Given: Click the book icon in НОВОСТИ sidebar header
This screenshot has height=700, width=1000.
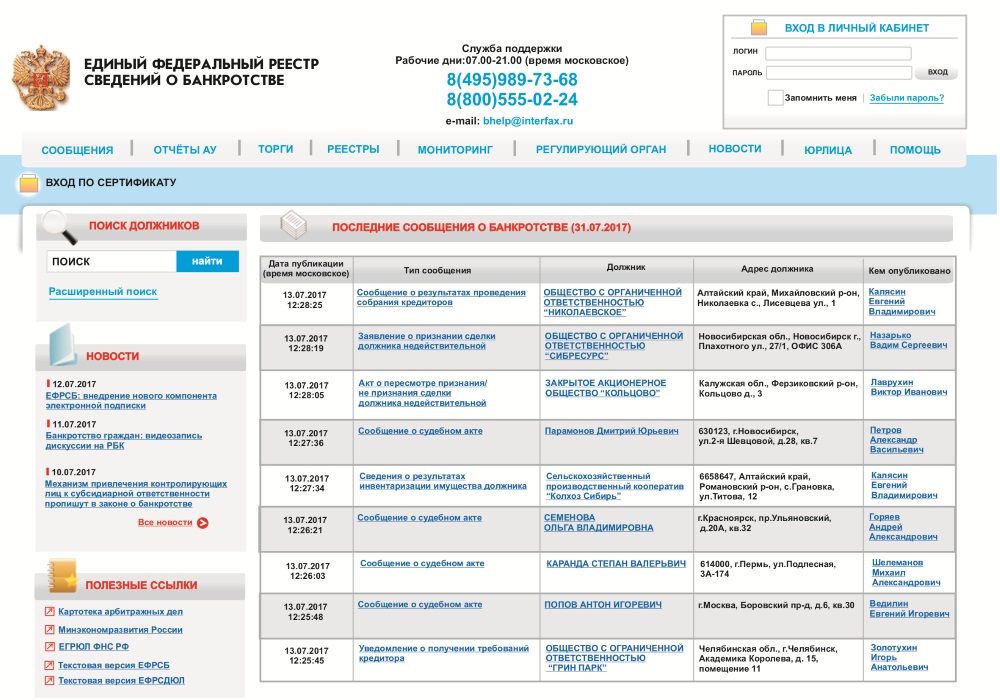Looking at the screenshot, I should point(62,345).
